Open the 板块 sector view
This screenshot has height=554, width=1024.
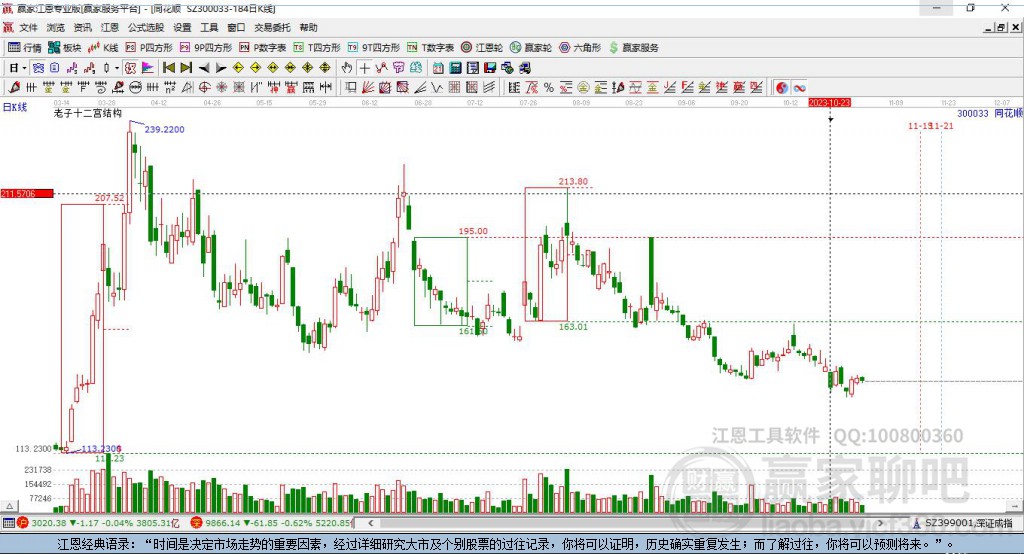(x=64, y=48)
